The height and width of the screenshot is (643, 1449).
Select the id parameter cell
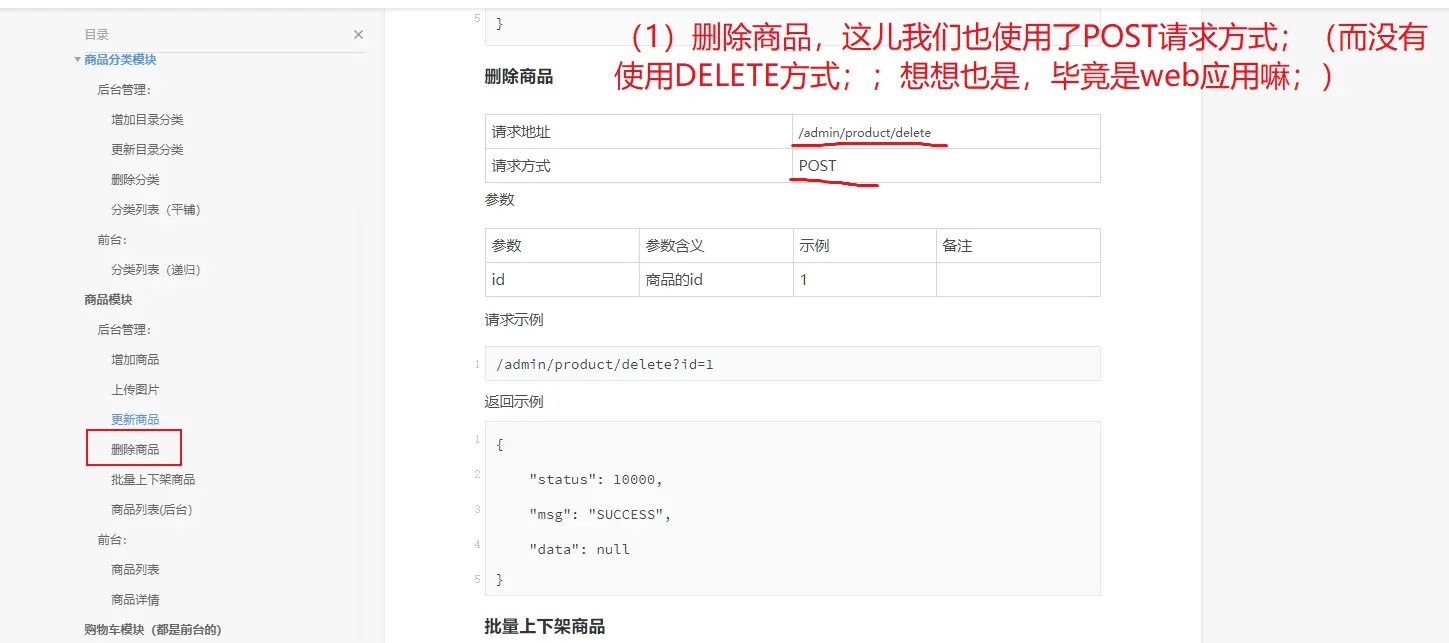click(562, 280)
